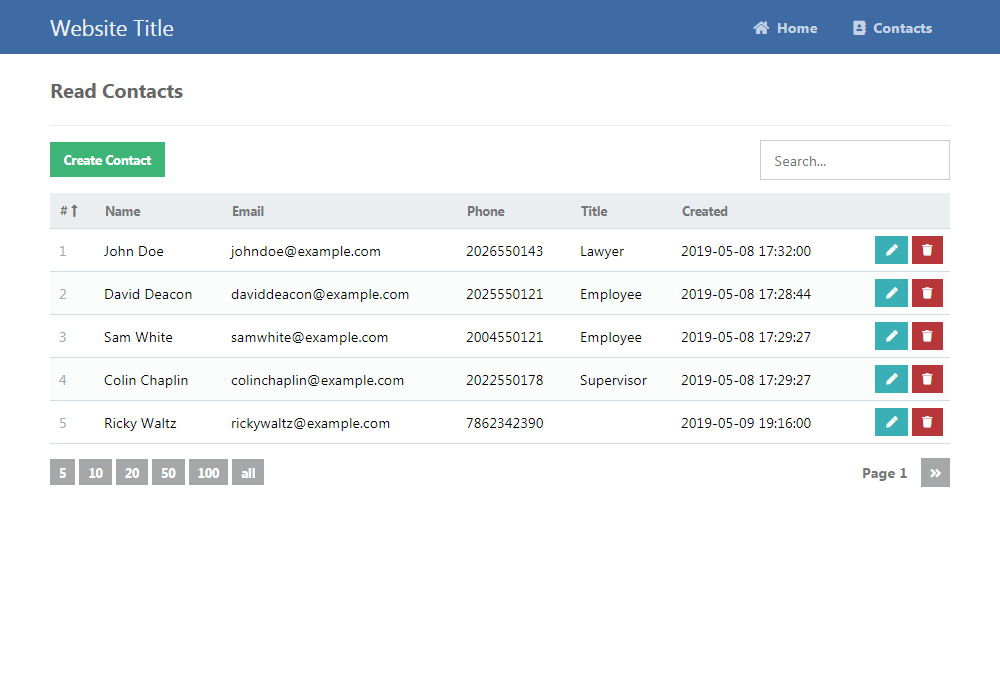The width and height of the screenshot is (1000, 700).
Task: Sort table by Email column
Action: click(247, 211)
